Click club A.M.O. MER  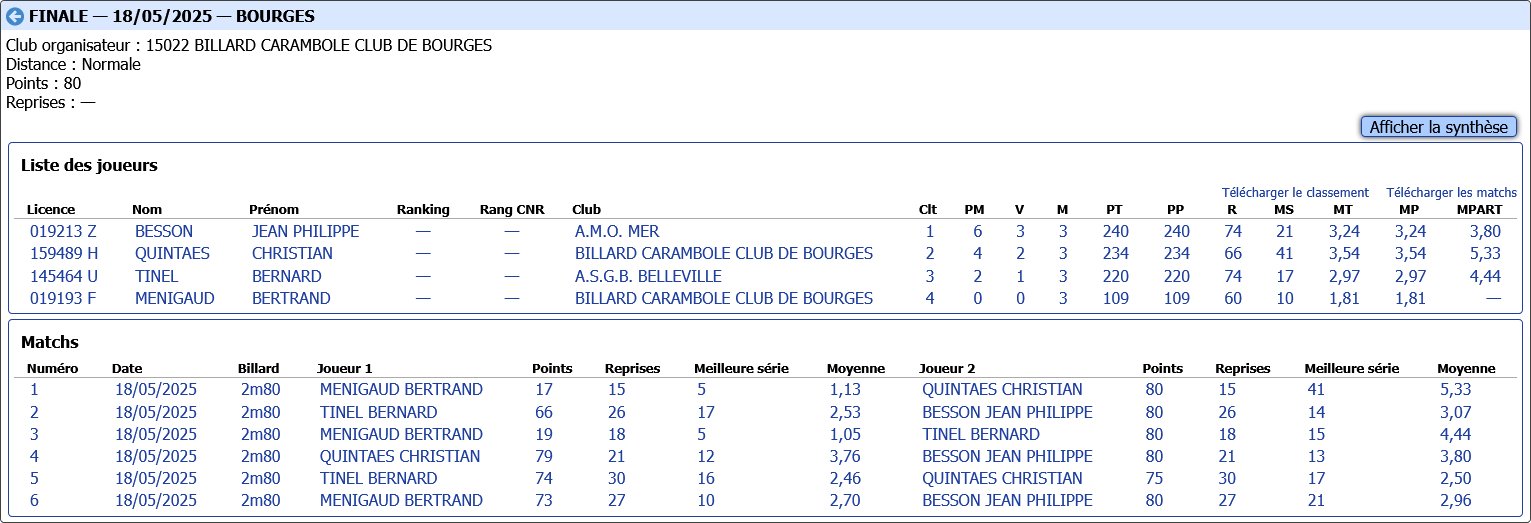tap(617, 231)
